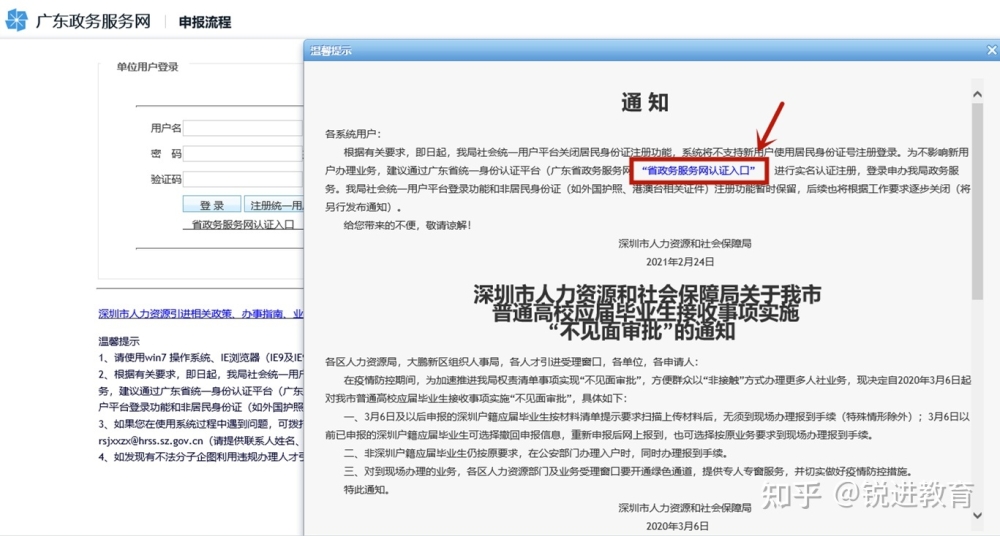Click the notice dialog vertical scrollbar thumb

(x=977, y=200)
